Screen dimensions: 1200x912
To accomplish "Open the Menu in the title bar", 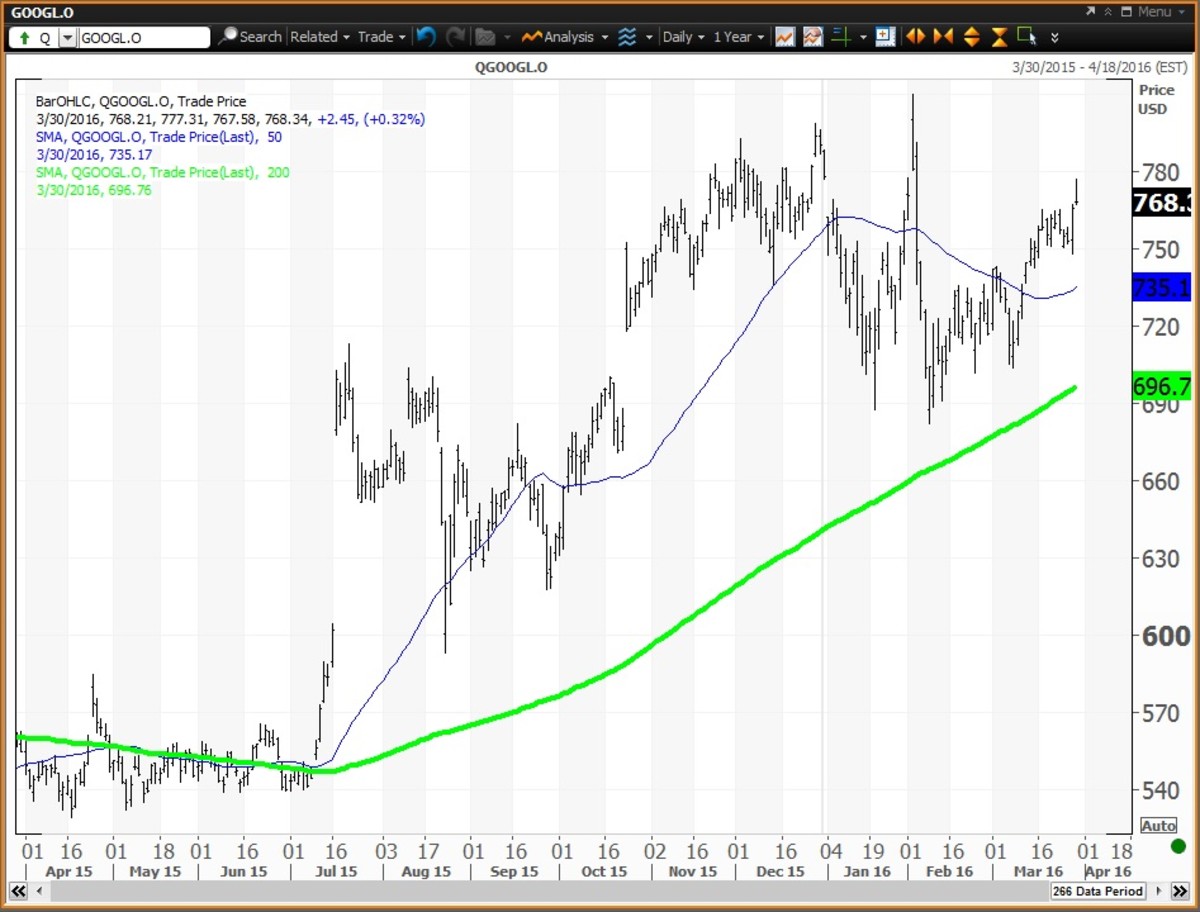I will coord(1152,11).
